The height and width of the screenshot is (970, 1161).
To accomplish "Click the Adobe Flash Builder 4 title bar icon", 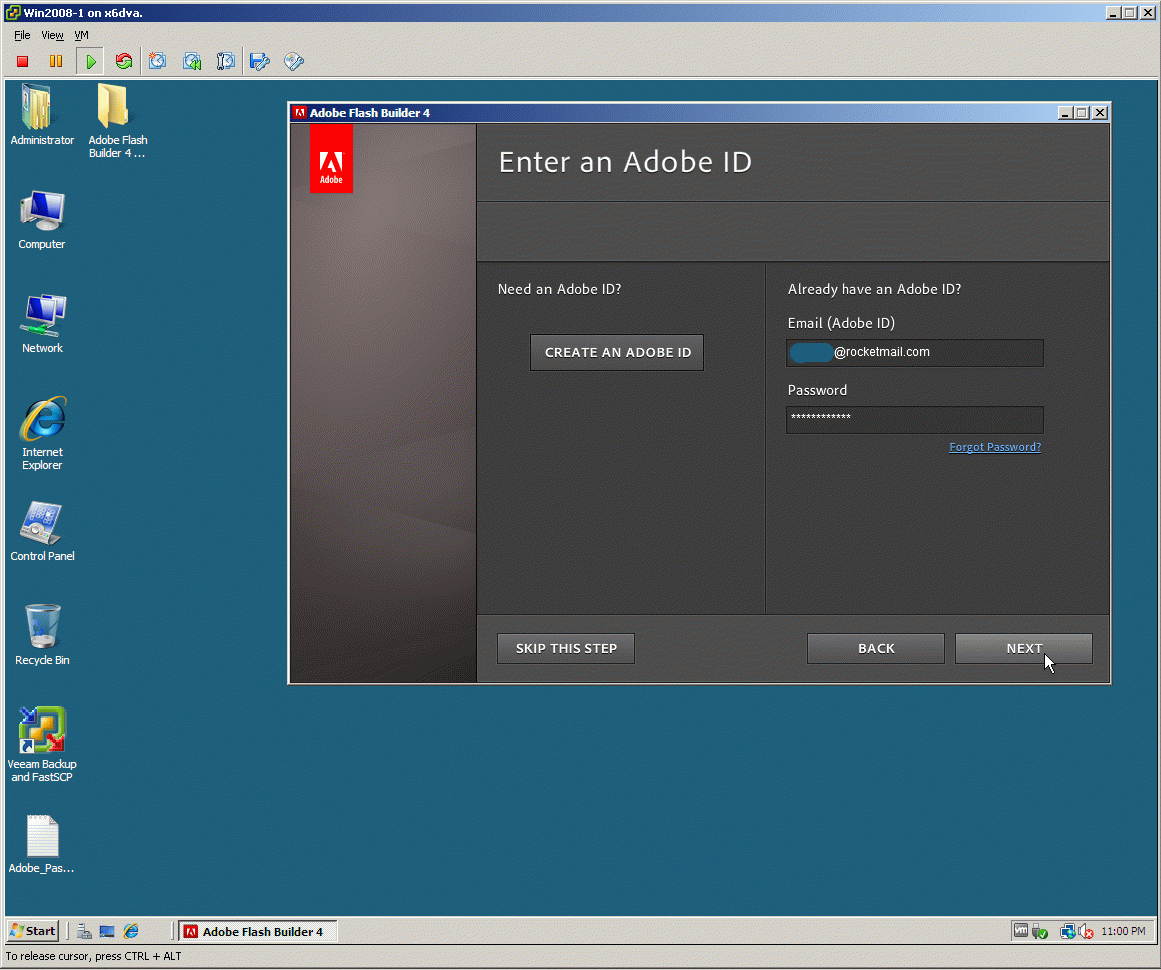I will [299, 113].
